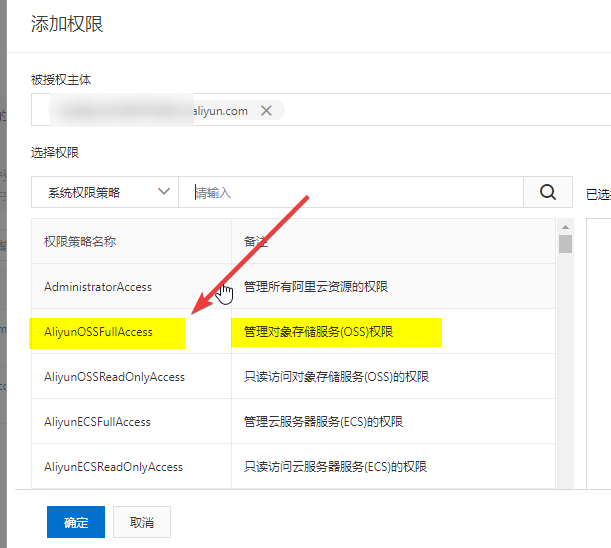Remove the aliyun.com principal tag
Screen dimensions: 611x548
(266, 111)
